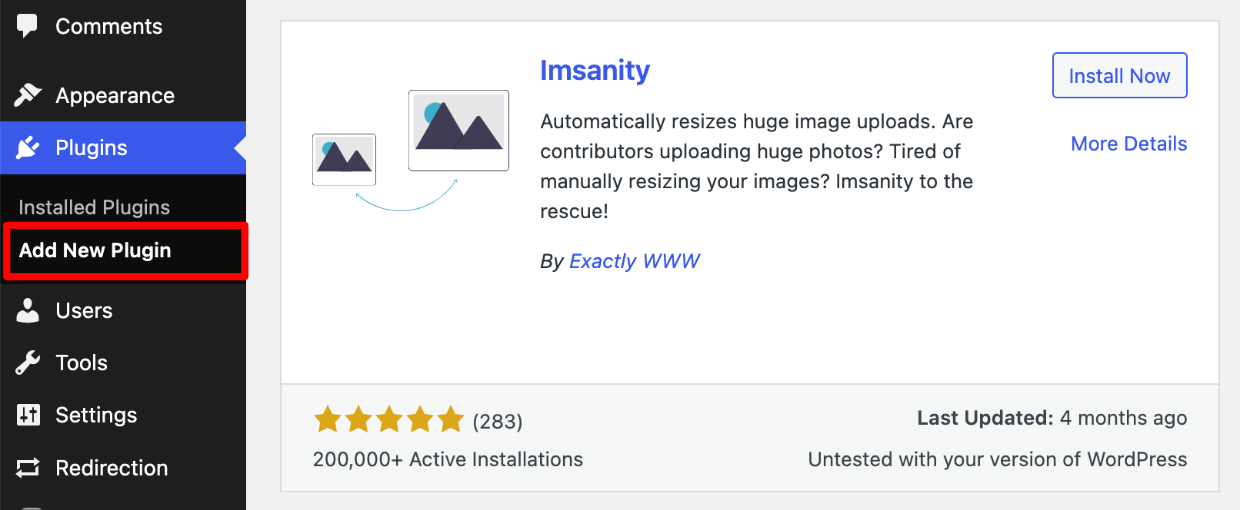The width and height of the screenshot is (1240, 510).
Task: Click the Settings sliders icon
Action: pyautogui.click(x=28, y=415)
